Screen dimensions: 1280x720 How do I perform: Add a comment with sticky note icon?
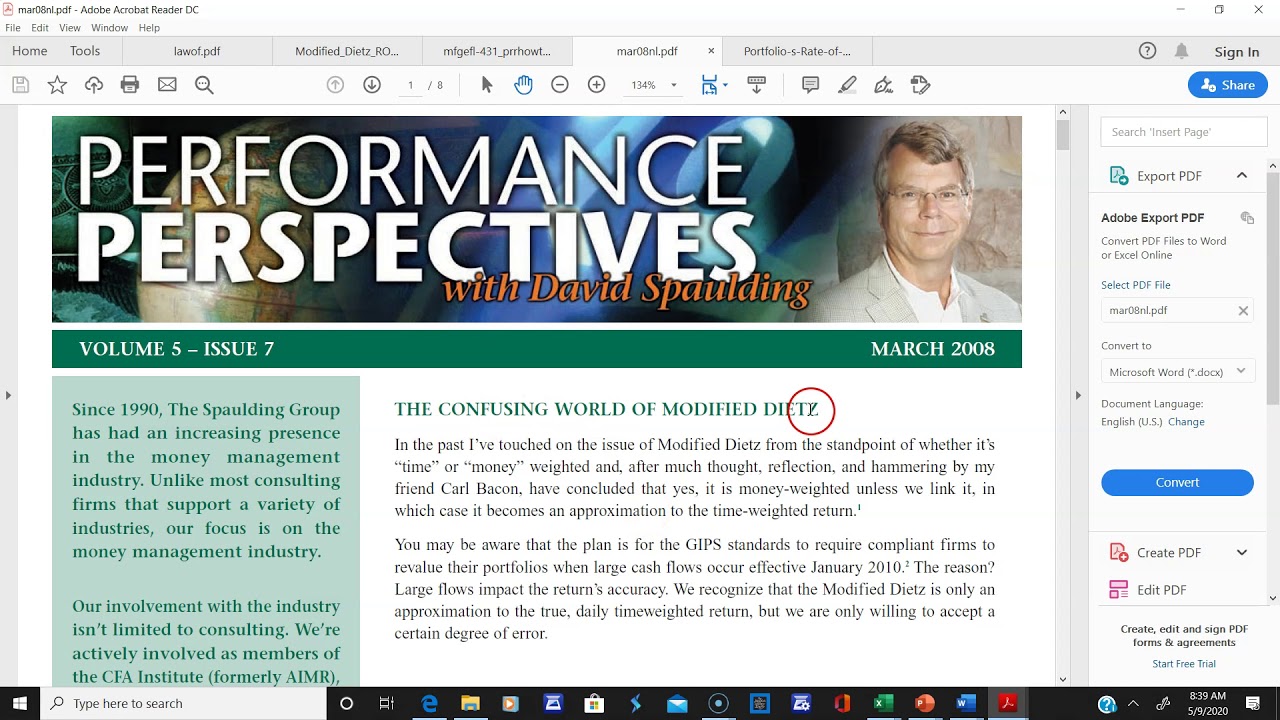pos(811,85)
